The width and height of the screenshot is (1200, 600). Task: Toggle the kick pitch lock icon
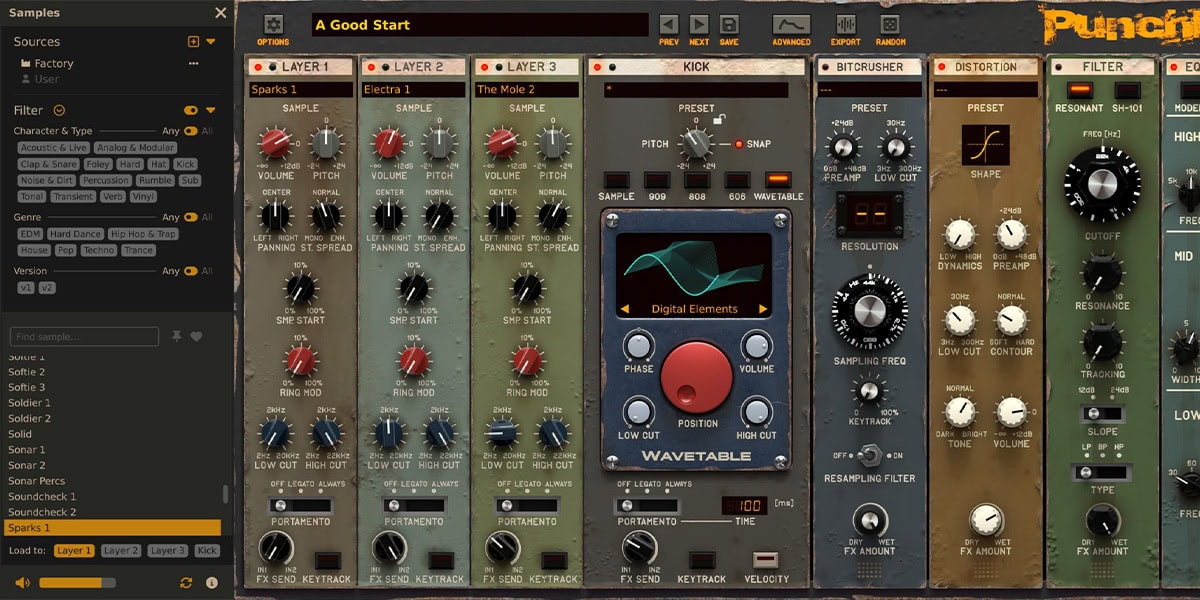718,121
